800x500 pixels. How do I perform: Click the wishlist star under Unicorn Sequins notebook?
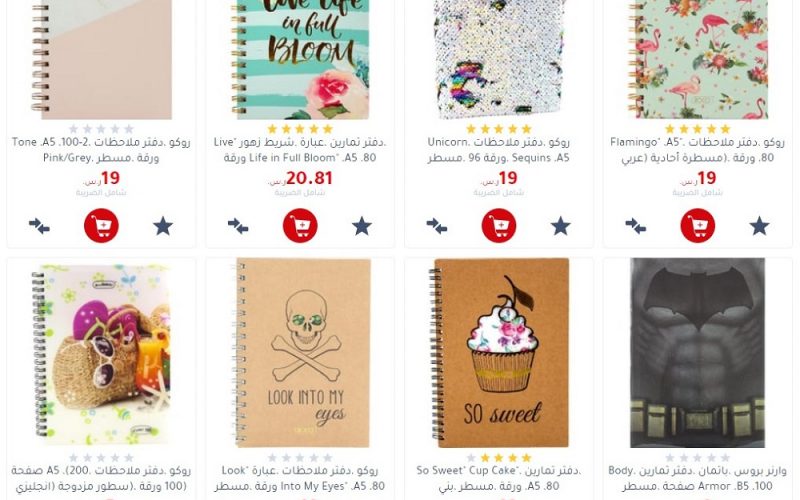[x=560, y=226]
